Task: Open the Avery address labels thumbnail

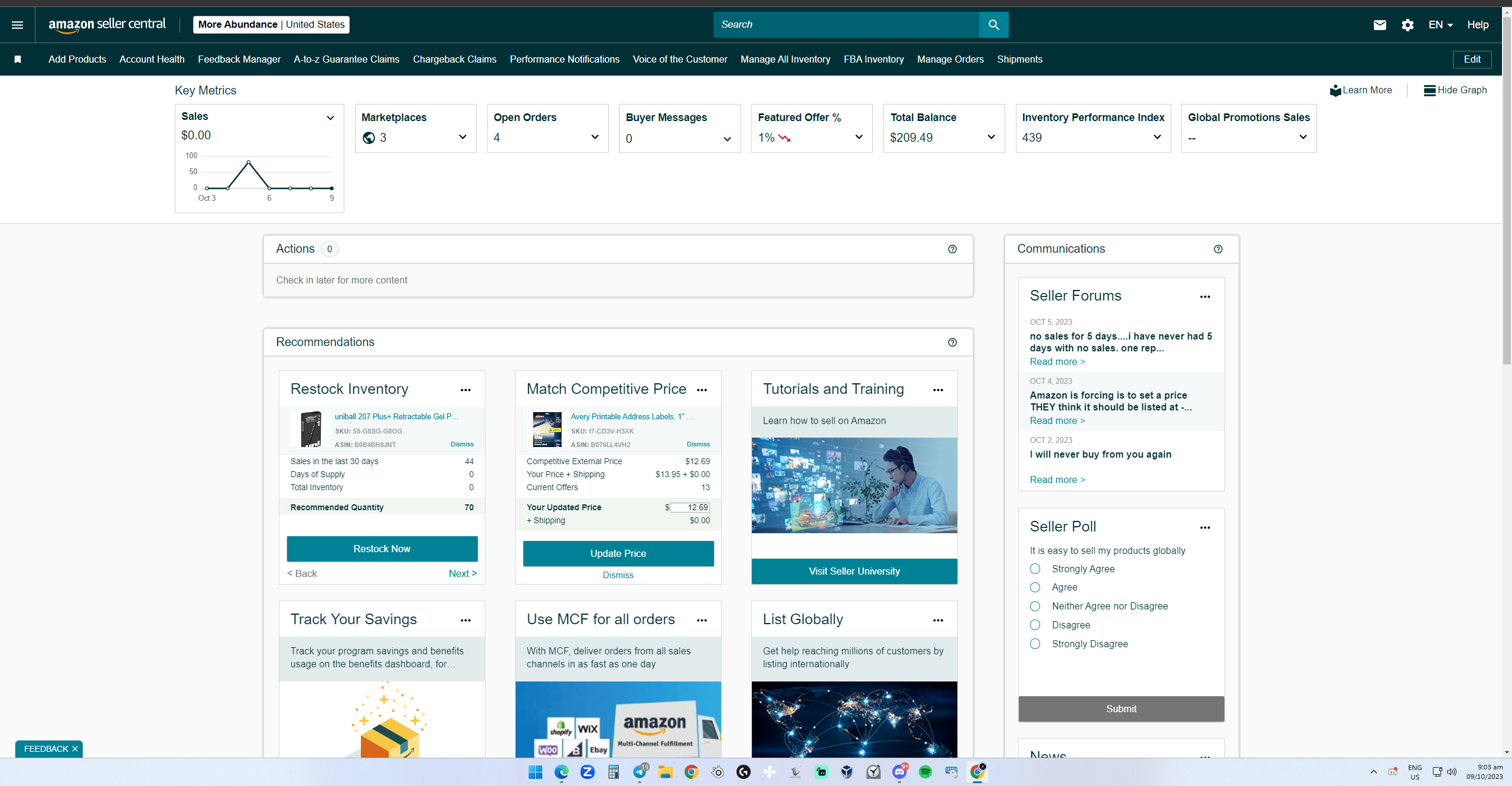Action: coord(547,429)
